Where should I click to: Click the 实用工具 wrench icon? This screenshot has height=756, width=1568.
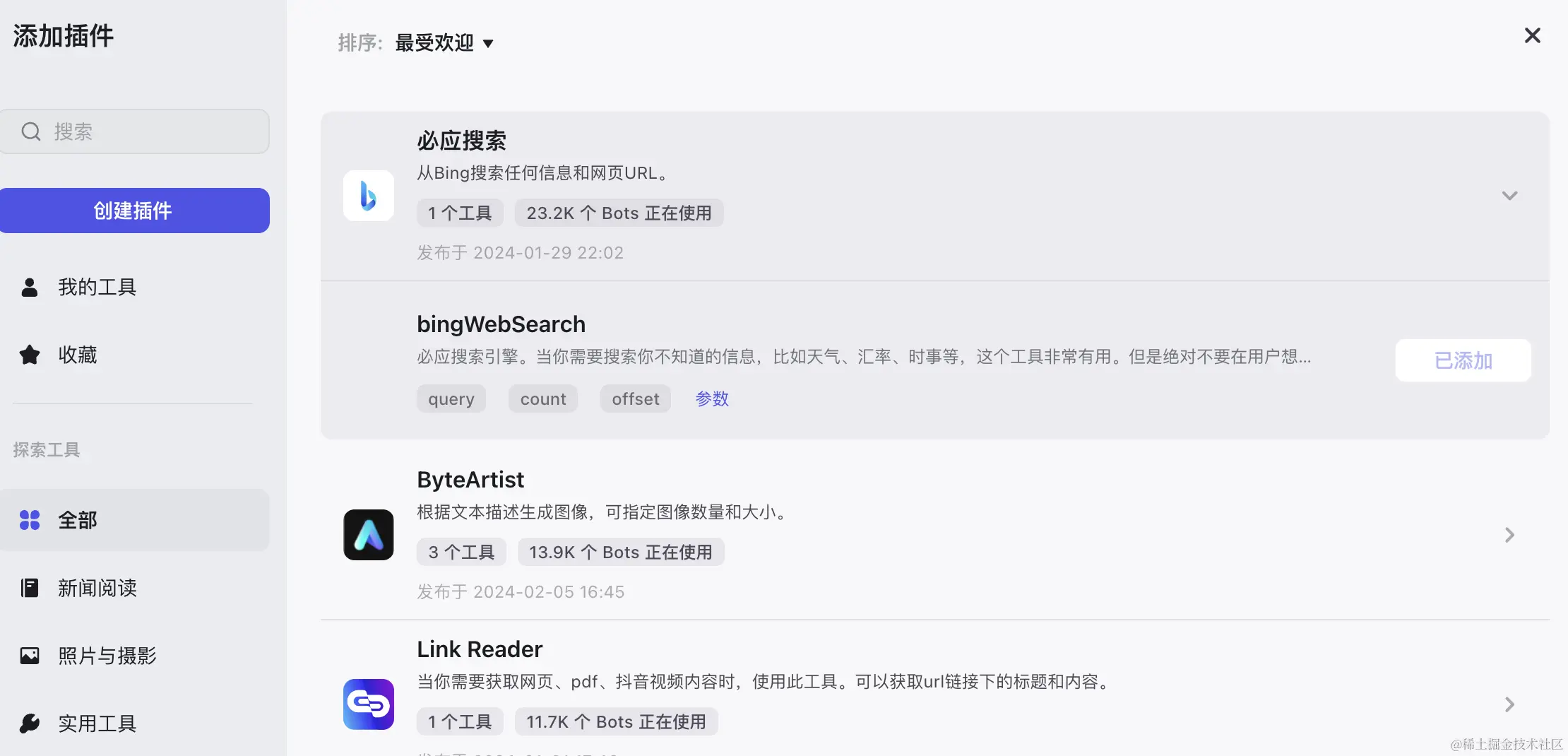29,723
